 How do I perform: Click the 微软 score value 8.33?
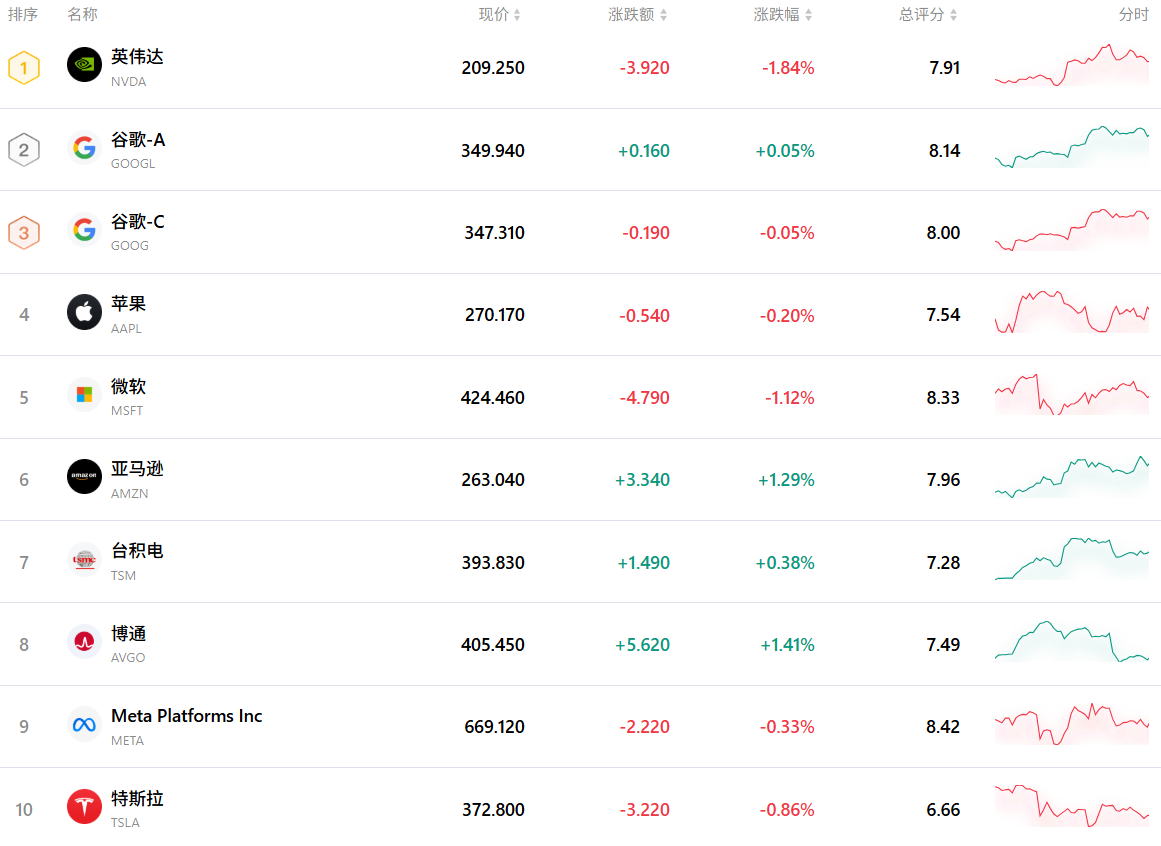(943, 398)
